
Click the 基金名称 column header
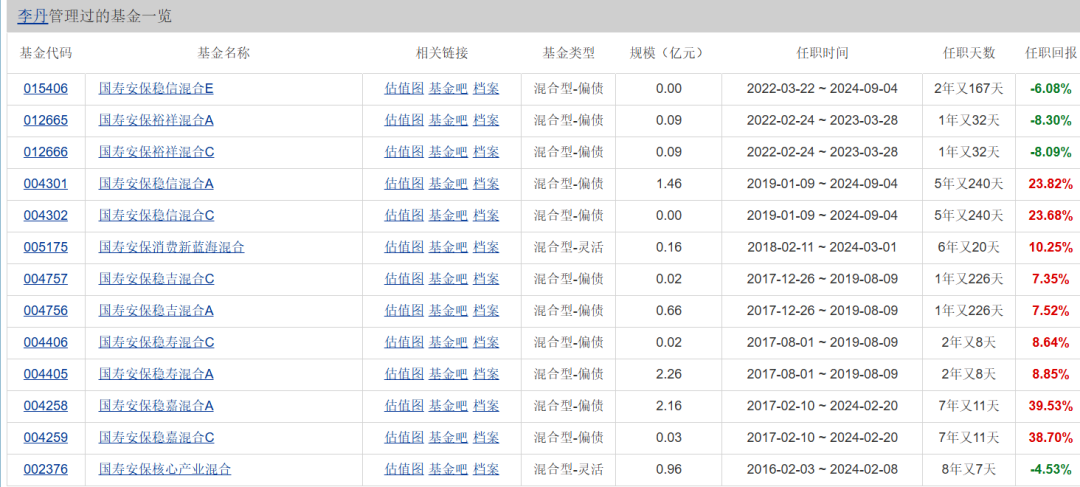point(224,53)
